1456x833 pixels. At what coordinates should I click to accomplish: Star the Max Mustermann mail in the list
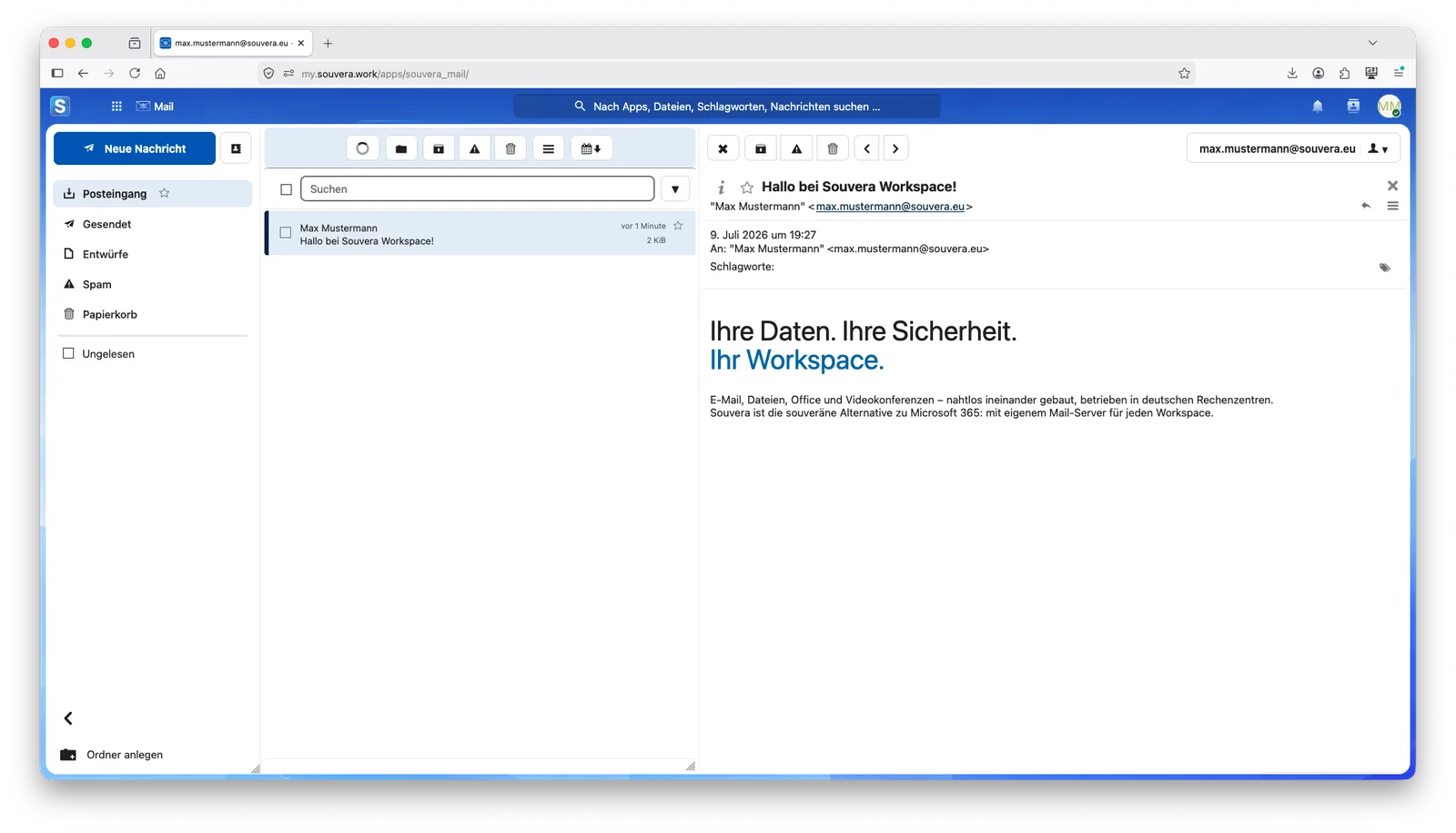(x=678, y=226)
